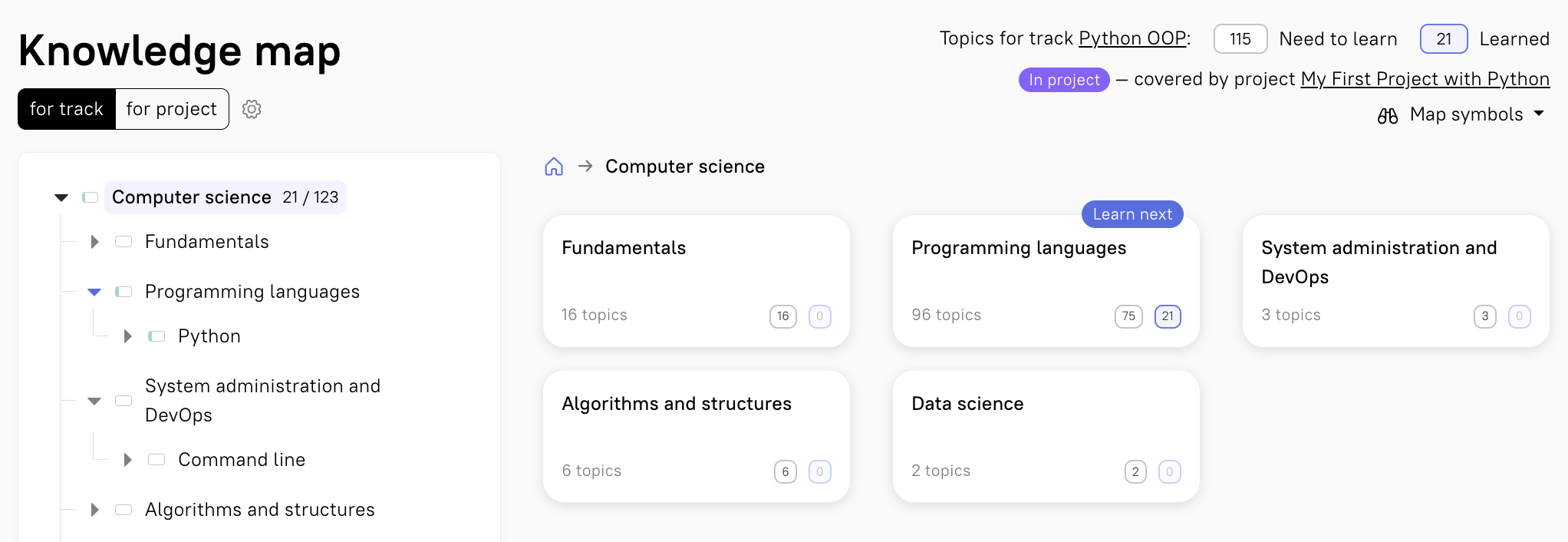Image resolution: width=1568 pixels, height=542 pixels.
Task: Click learned badge on Programming languages card
Action: pyautogui.click(x=1167, y=316)
